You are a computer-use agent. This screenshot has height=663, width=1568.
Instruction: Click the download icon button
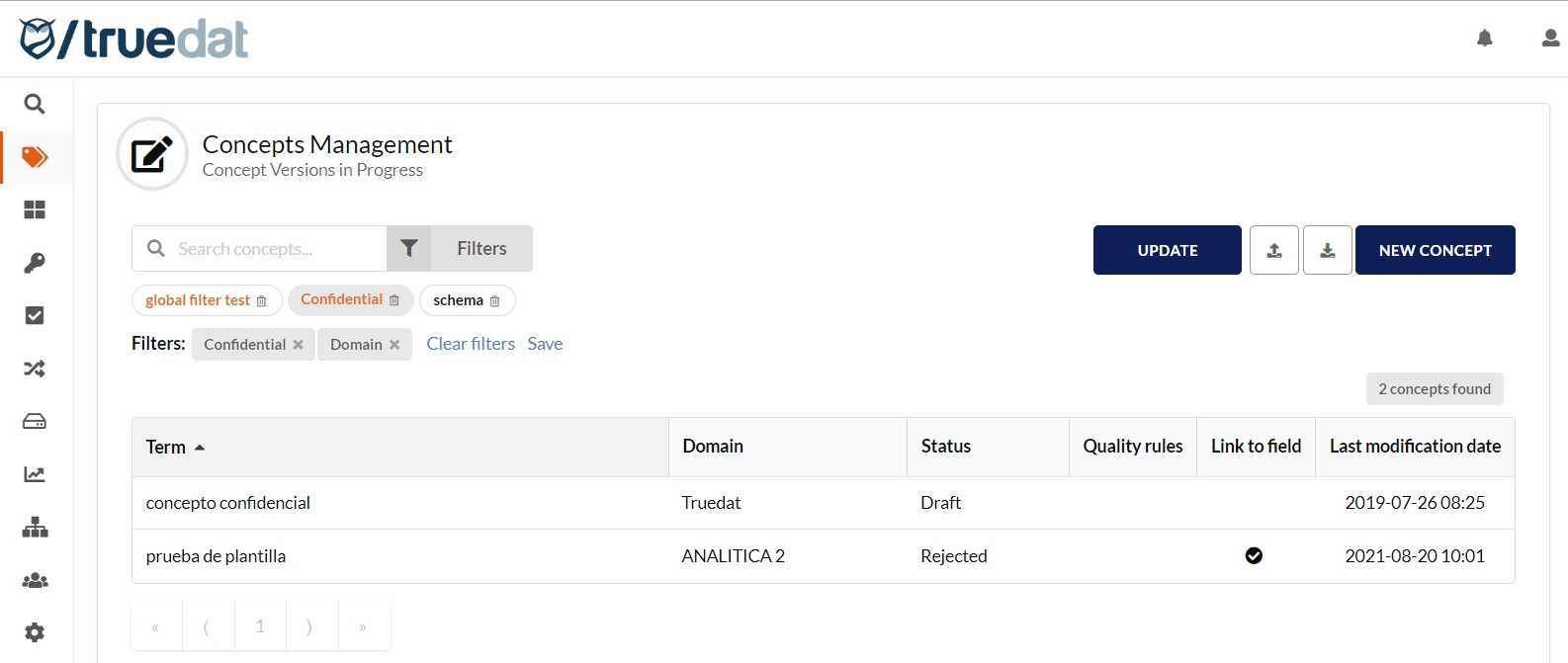point(1328,250)
